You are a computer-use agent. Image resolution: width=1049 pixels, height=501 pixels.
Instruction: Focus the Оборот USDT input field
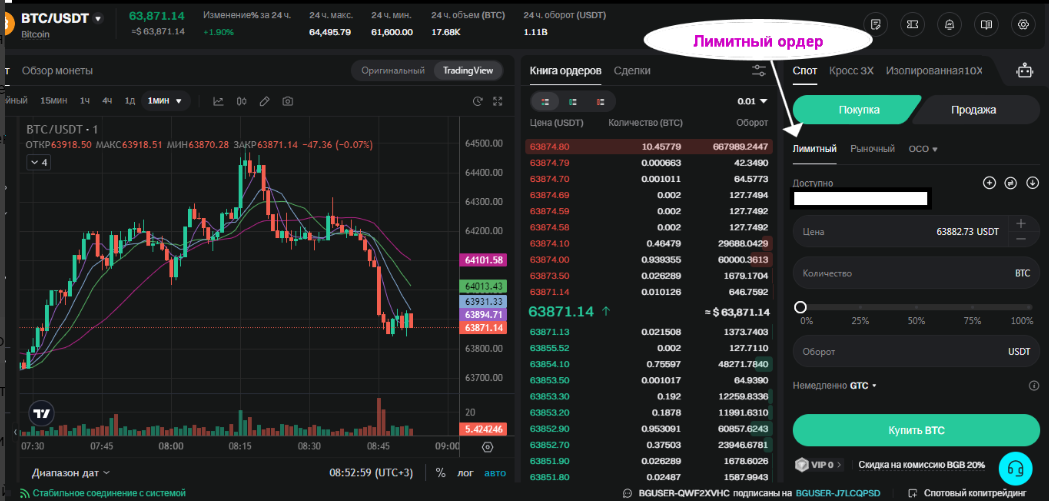tap(917, 352)
